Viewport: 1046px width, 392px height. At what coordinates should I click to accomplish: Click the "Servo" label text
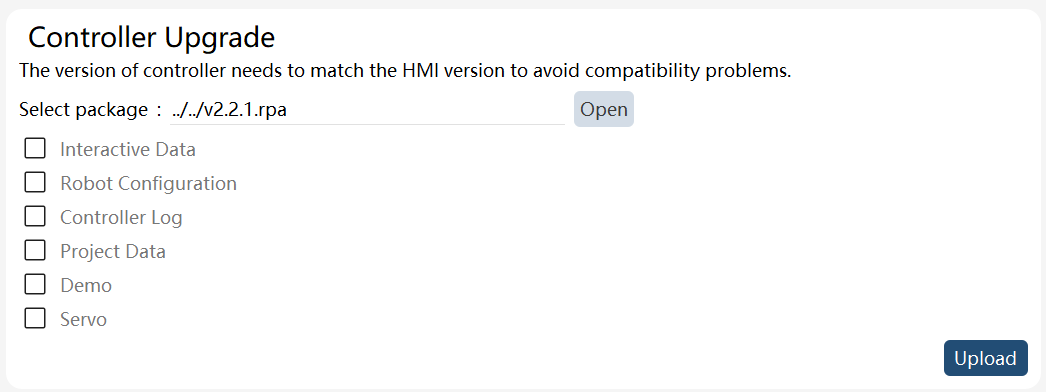pyautogui.click(x=83, y=319)
